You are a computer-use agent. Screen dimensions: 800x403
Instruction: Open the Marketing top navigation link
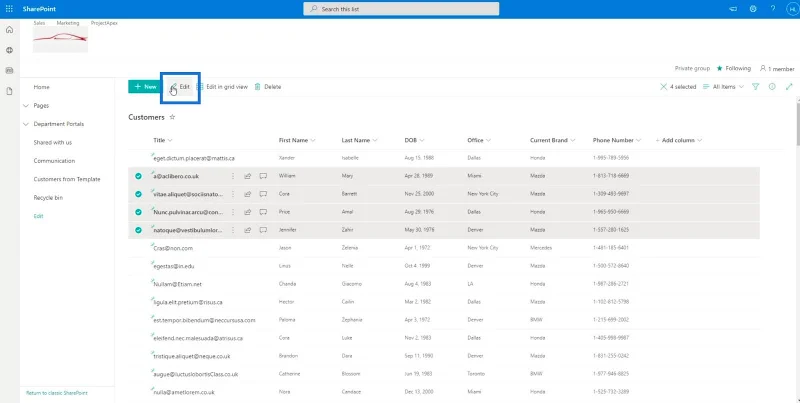[68, 23]
